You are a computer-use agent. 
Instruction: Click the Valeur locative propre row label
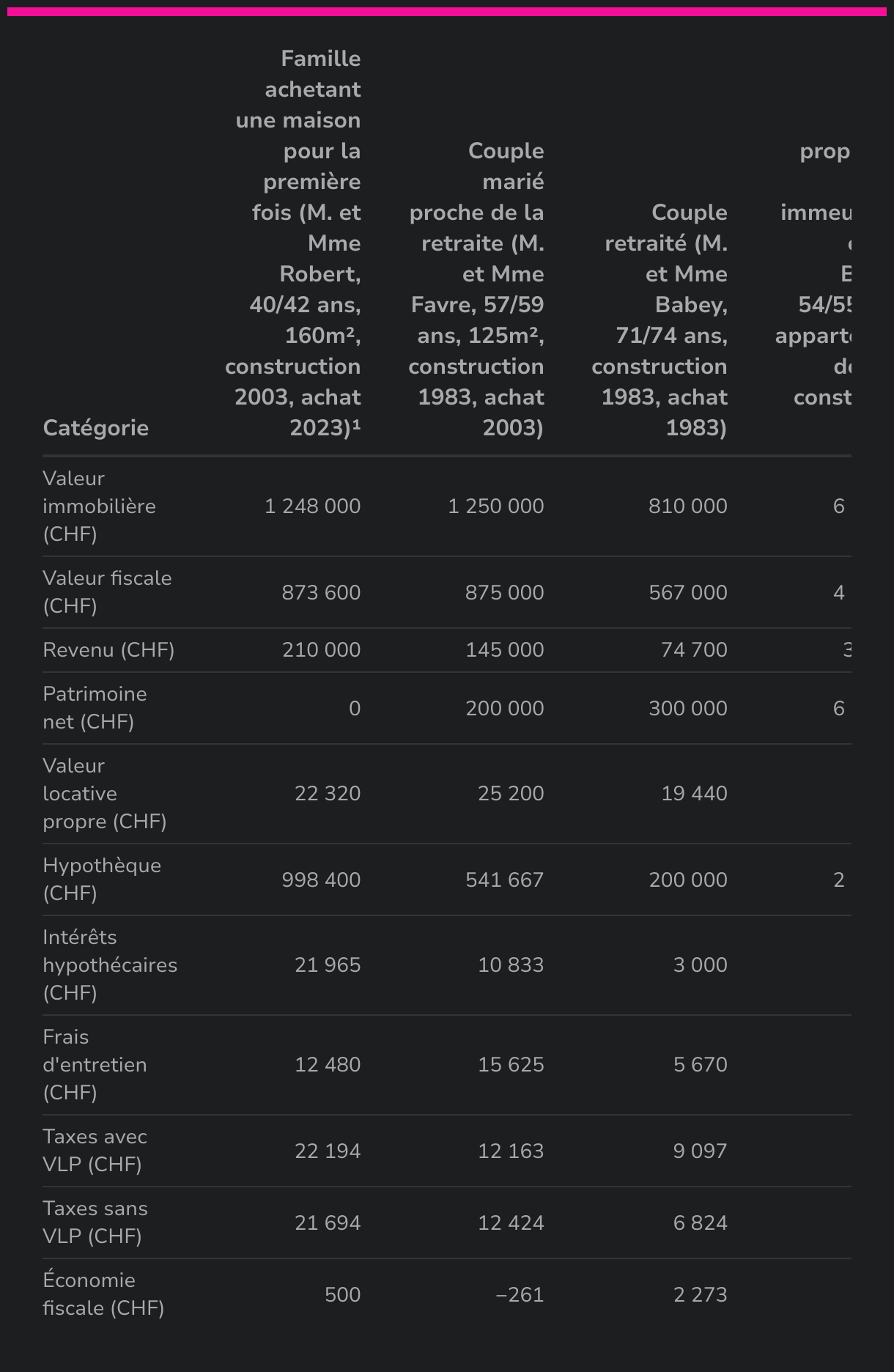(104, 794)
